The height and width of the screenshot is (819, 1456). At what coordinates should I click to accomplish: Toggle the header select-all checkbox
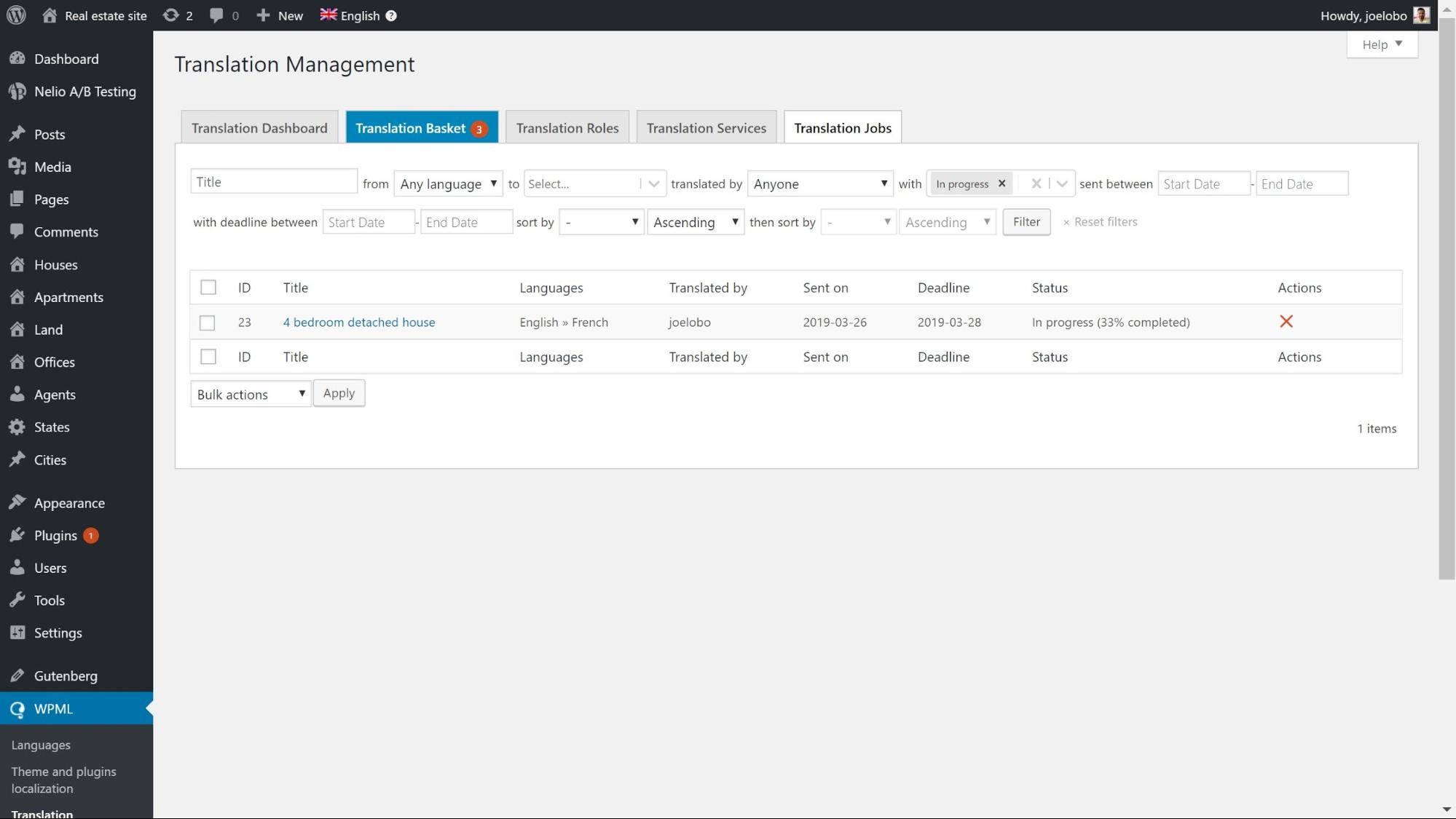click(208, 288)
